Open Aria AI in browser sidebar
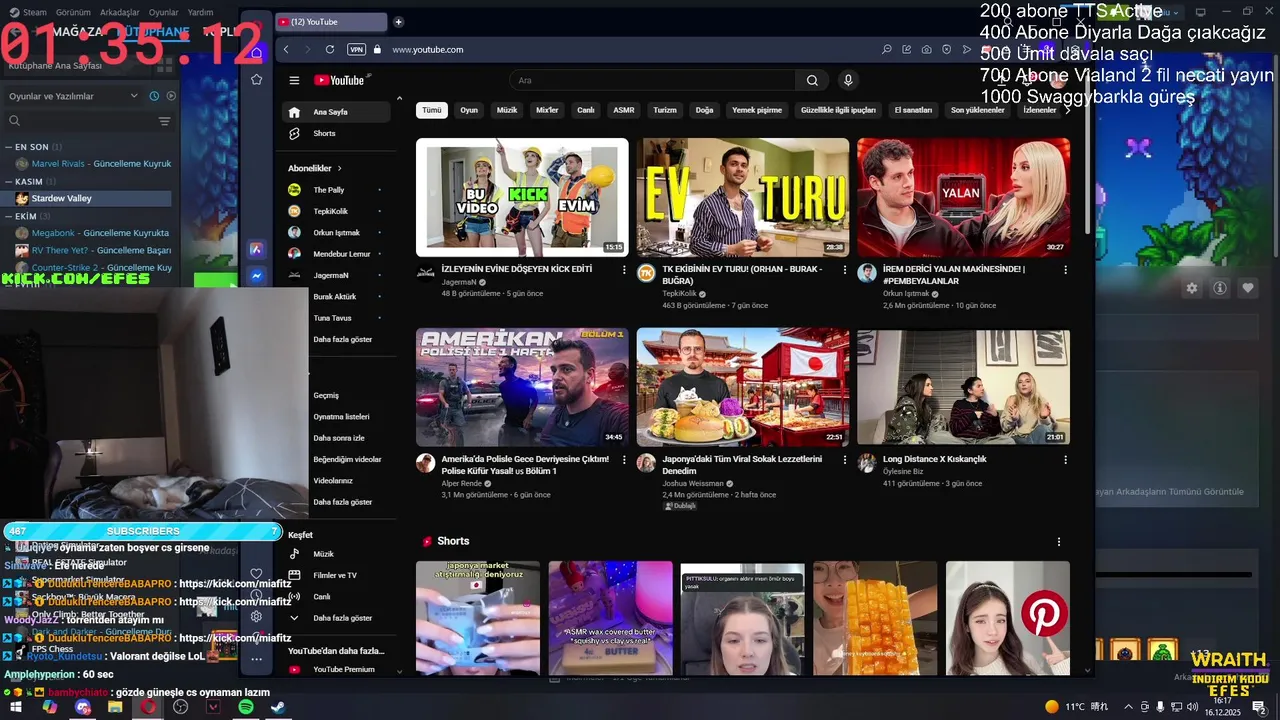The image size is (1280, 720). (x=257, y=249)
